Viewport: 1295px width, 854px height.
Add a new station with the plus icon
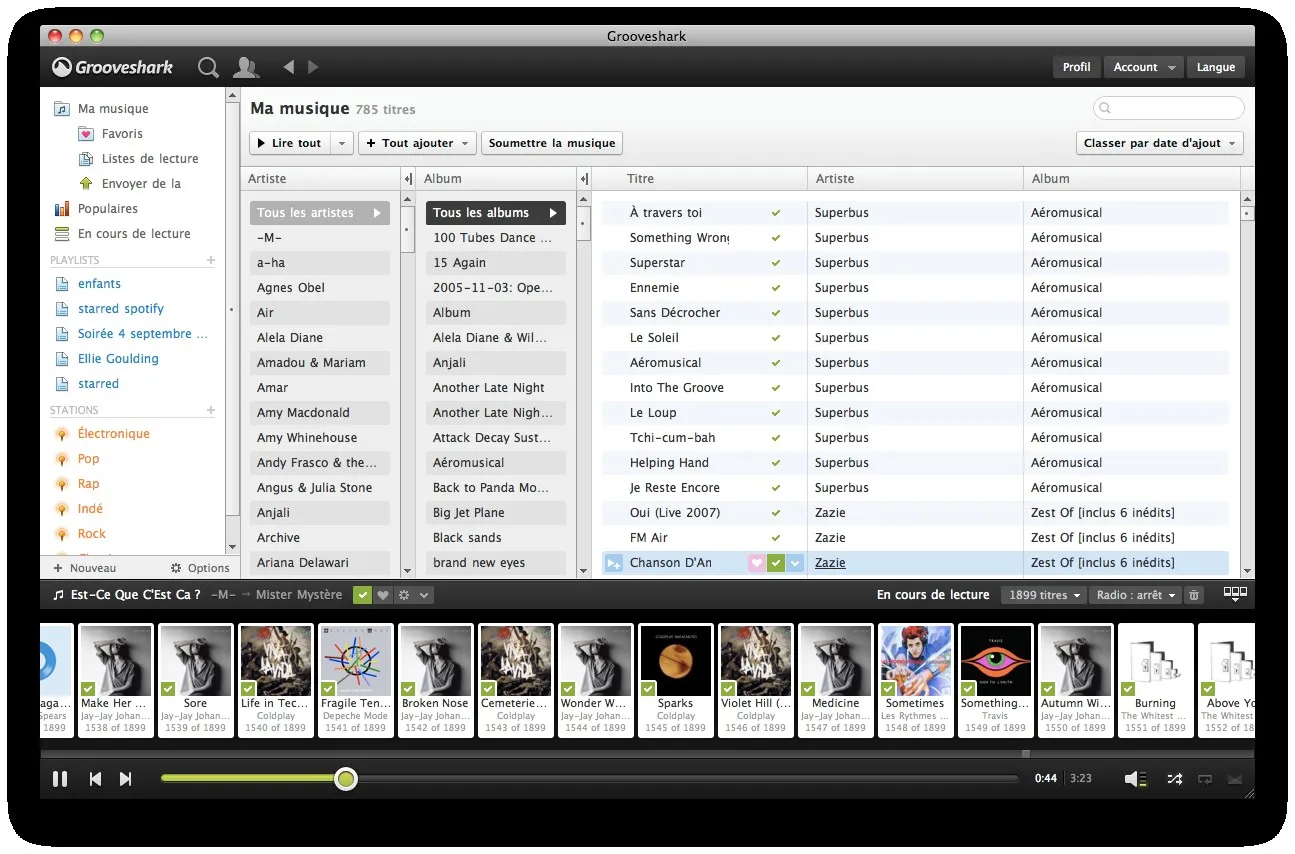tap(211, 410)
